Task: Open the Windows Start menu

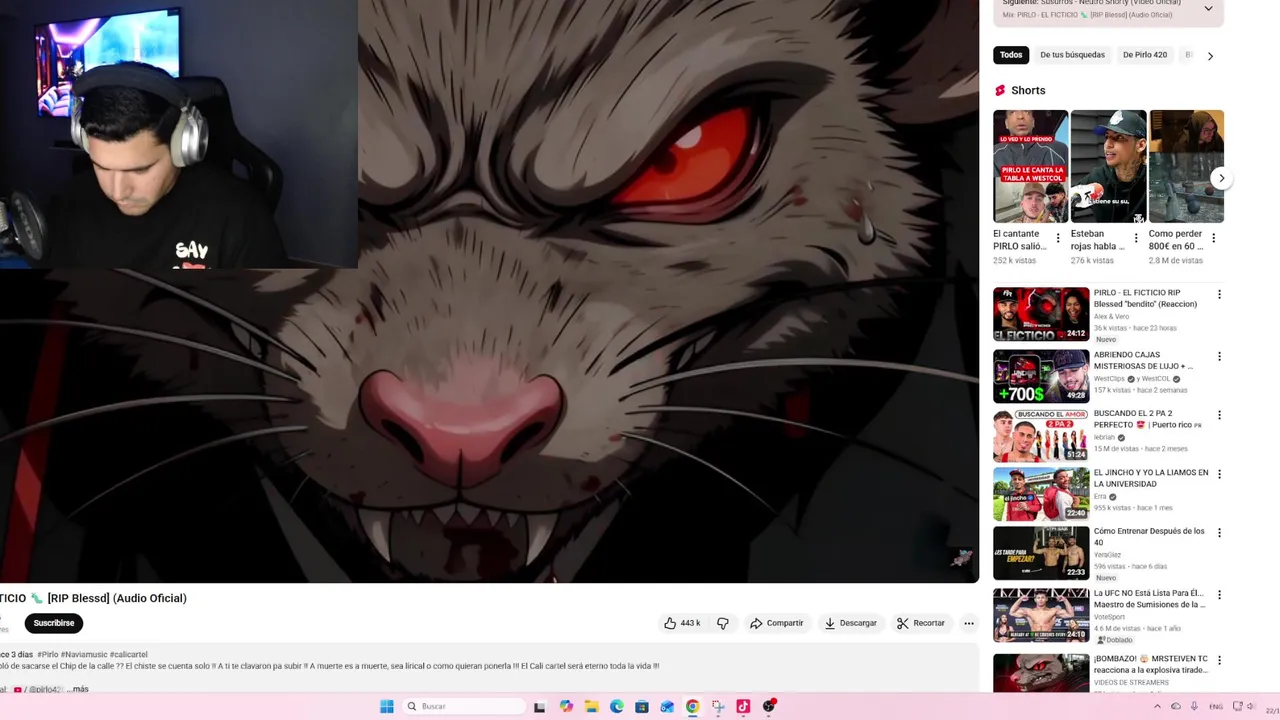Action: 387,706
